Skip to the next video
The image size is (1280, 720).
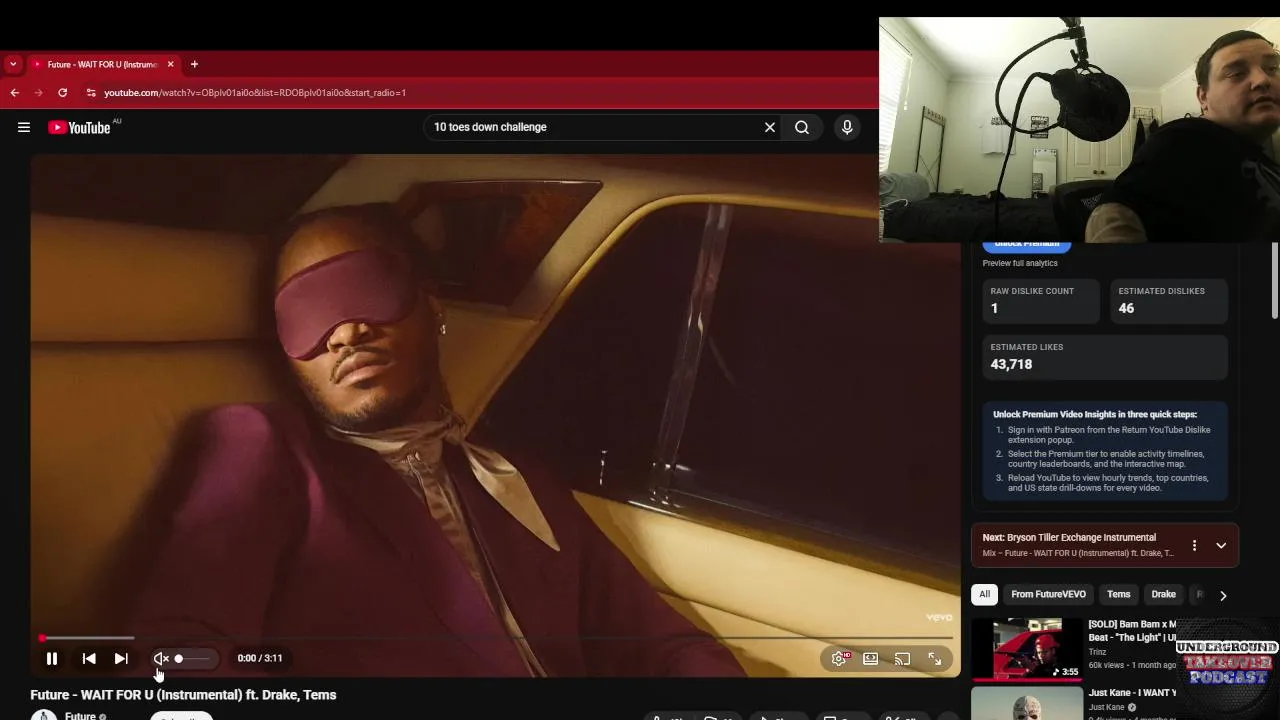[121, 658]
